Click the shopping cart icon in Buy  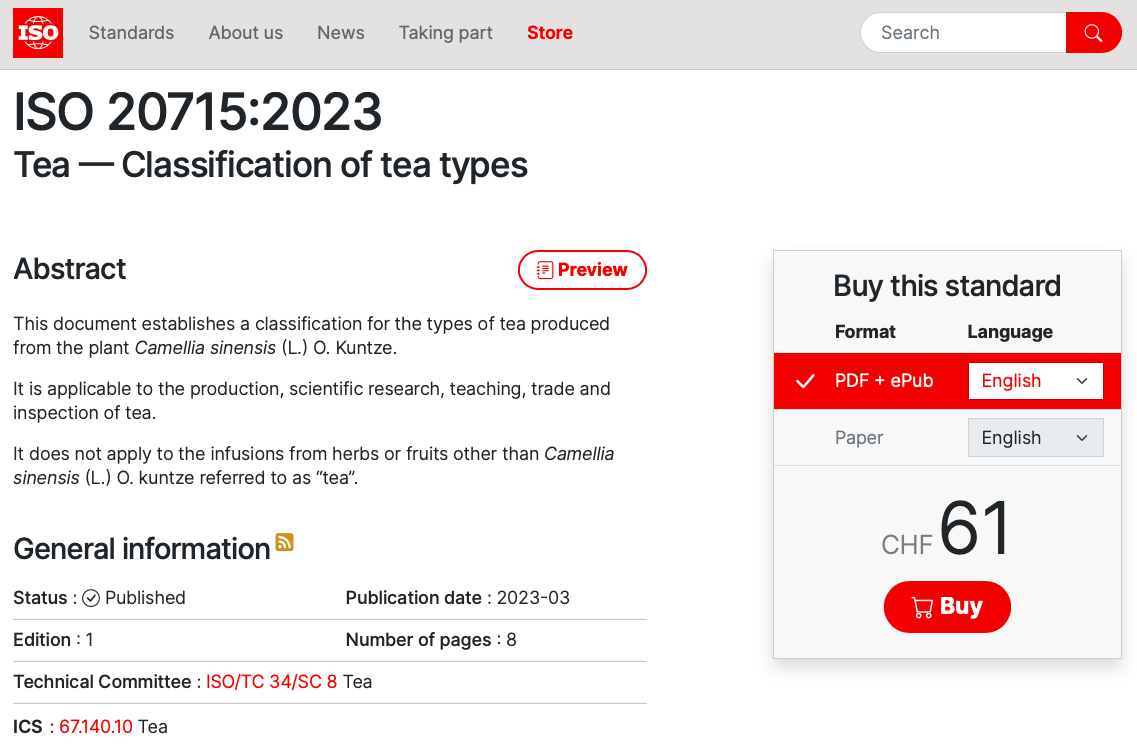click(x=922, y=607)
